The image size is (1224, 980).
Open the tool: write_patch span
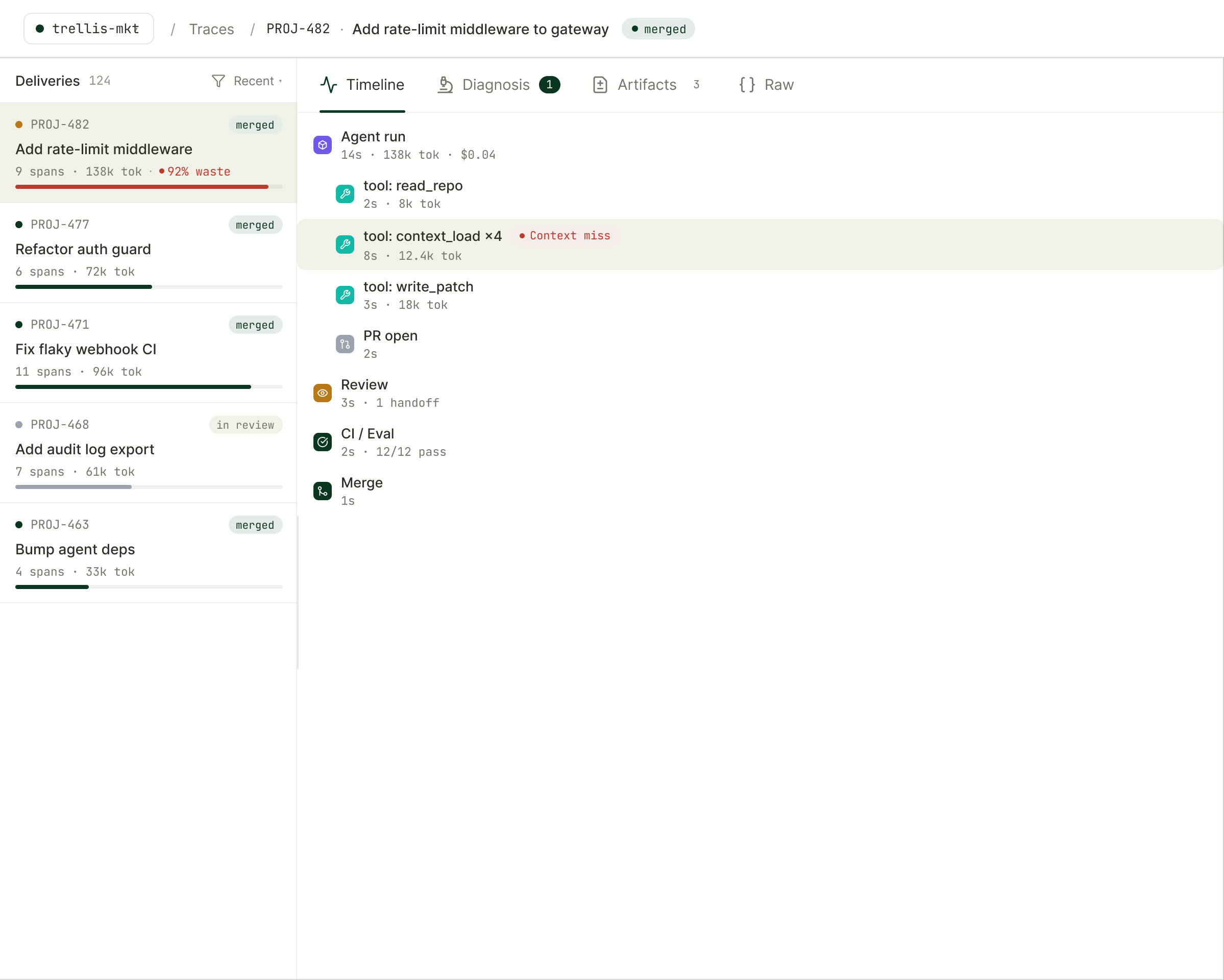[x=760, y=295]
